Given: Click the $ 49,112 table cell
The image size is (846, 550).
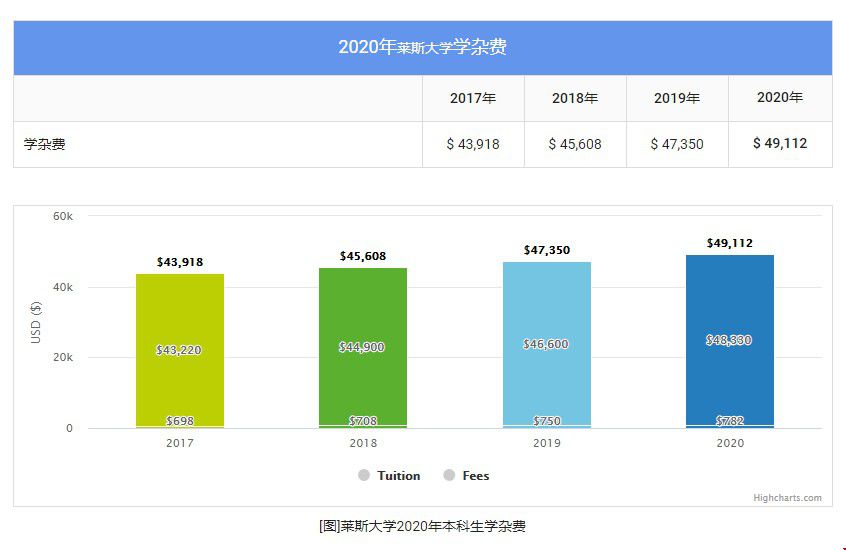Looking at the screenshot, I should [780, 144].
